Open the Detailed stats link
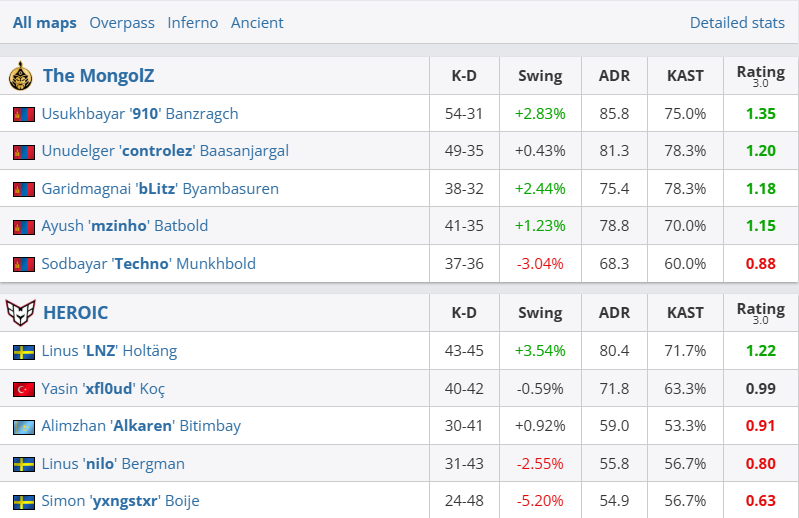The width and height of the screenshot is (799, 518). pos(737,22)
